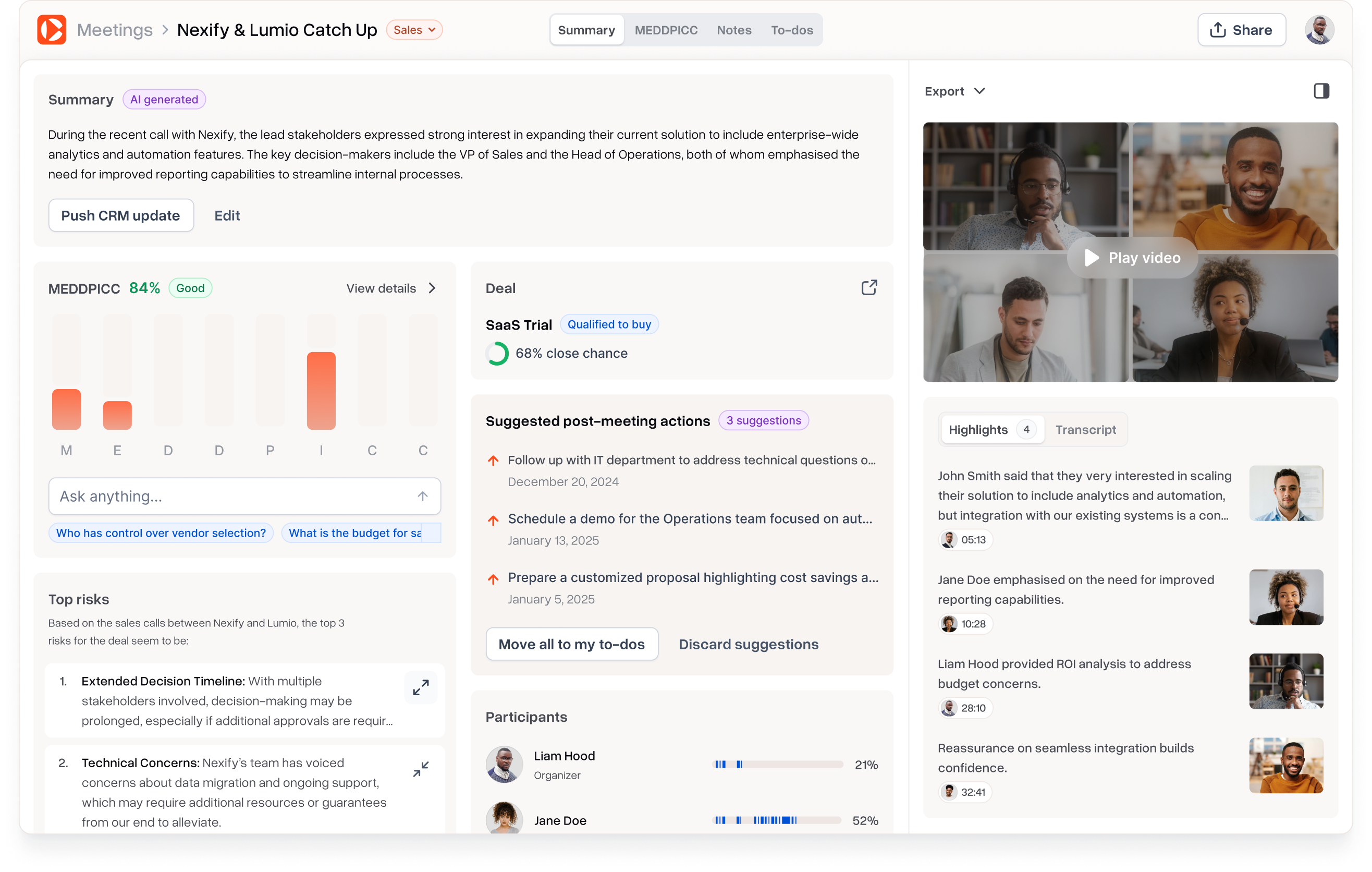
Task: Open the deal in external link icon
Action: [x=869, y=288]
